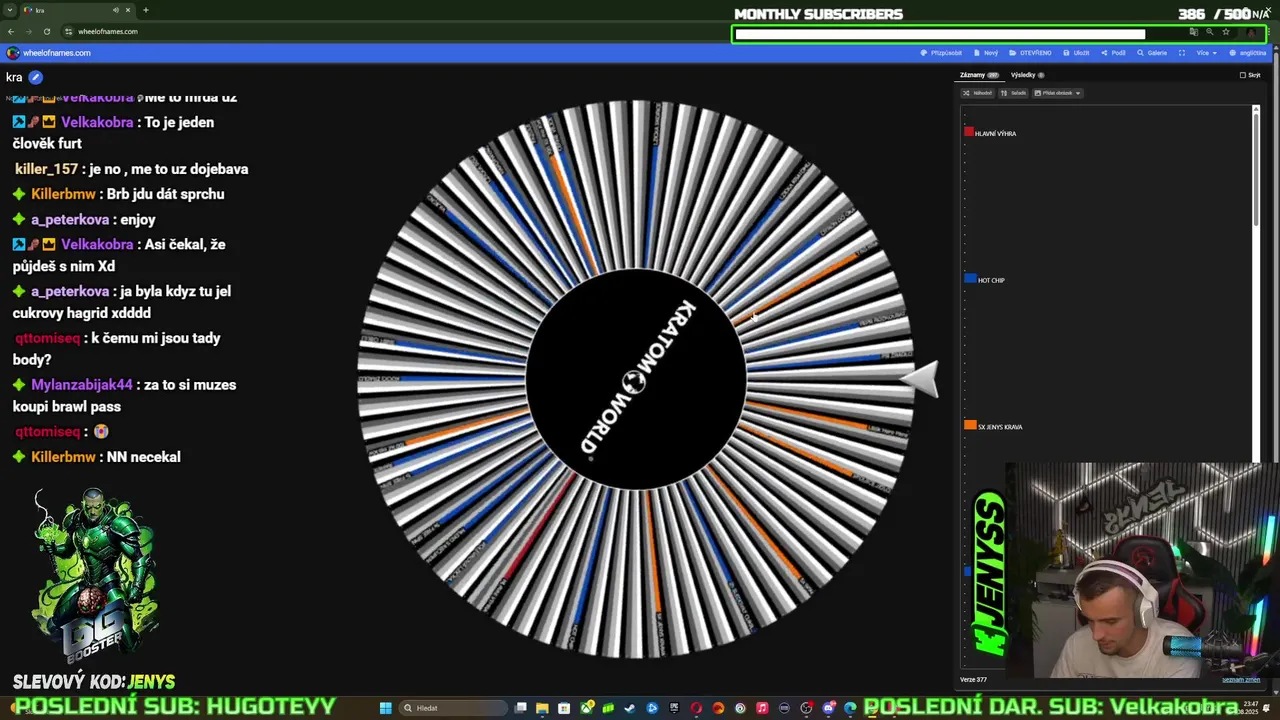The width and height of the screenshot is (1280, 720).
Task: Click the browser forward arrow
Action: [x=28, y=31]
